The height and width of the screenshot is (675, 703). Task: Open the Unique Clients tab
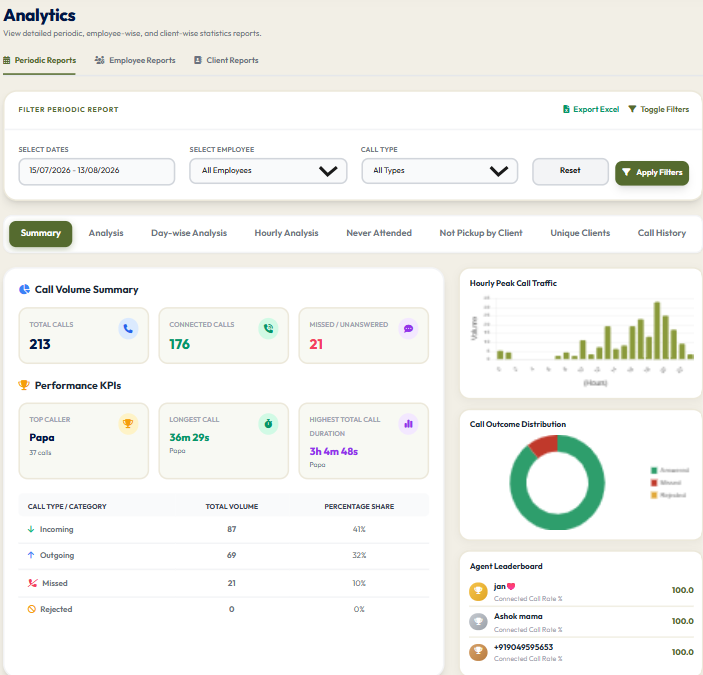click(x=580, y=233)
